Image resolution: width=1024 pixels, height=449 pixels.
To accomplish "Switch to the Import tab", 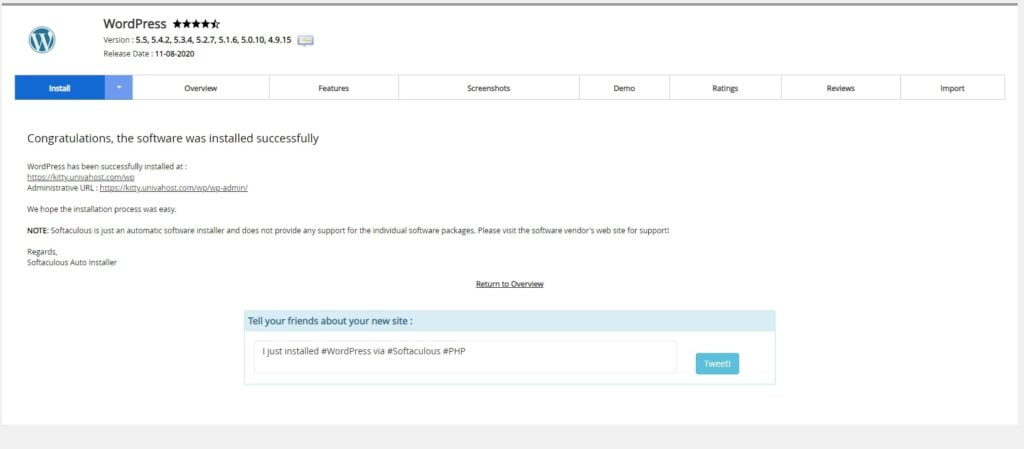I will point(952,88).
